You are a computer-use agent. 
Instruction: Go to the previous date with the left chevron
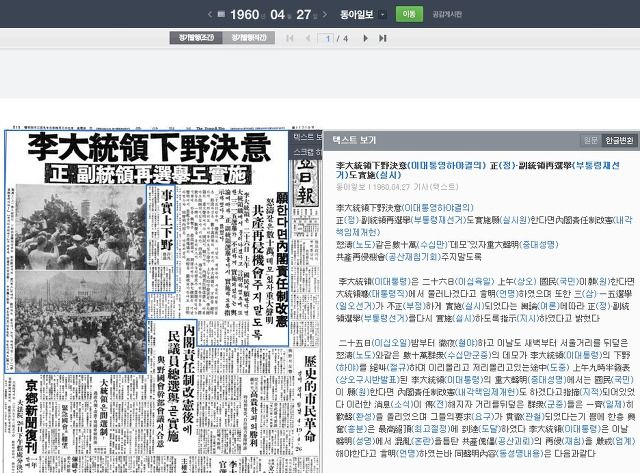(210, 15)
